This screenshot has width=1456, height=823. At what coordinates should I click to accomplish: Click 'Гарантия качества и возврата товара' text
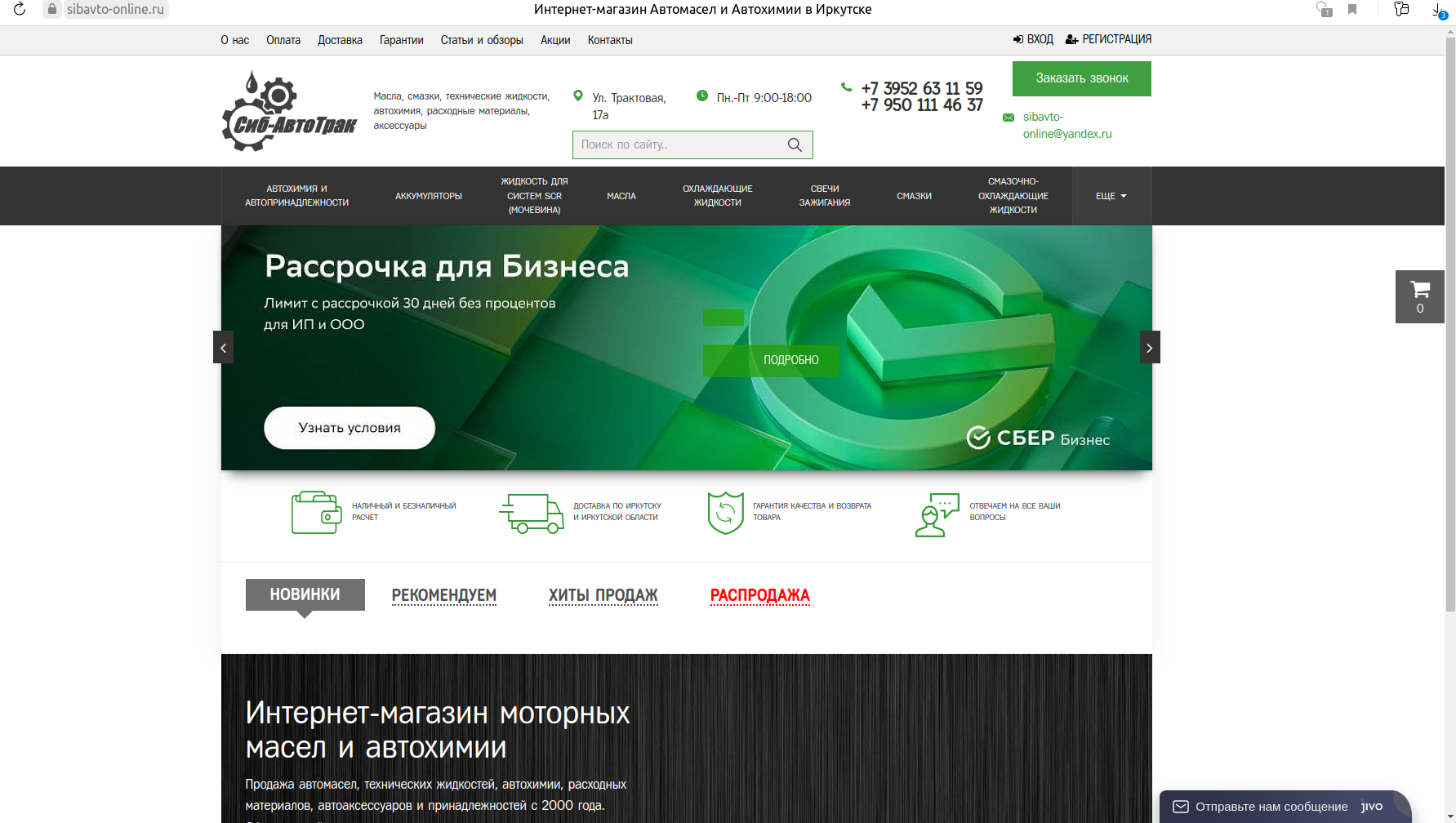[x=813, y=512]
